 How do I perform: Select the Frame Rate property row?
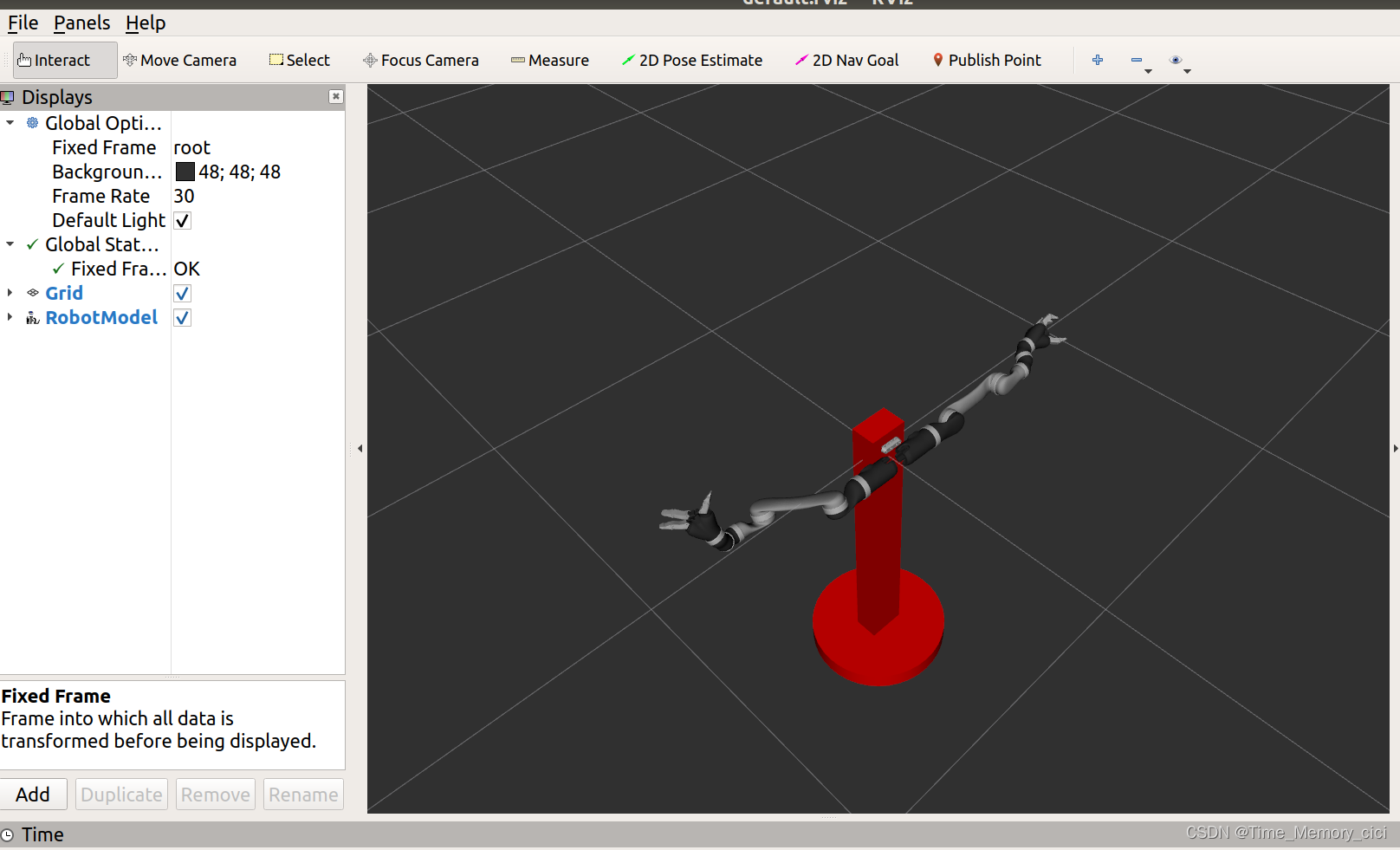(172, 196)
